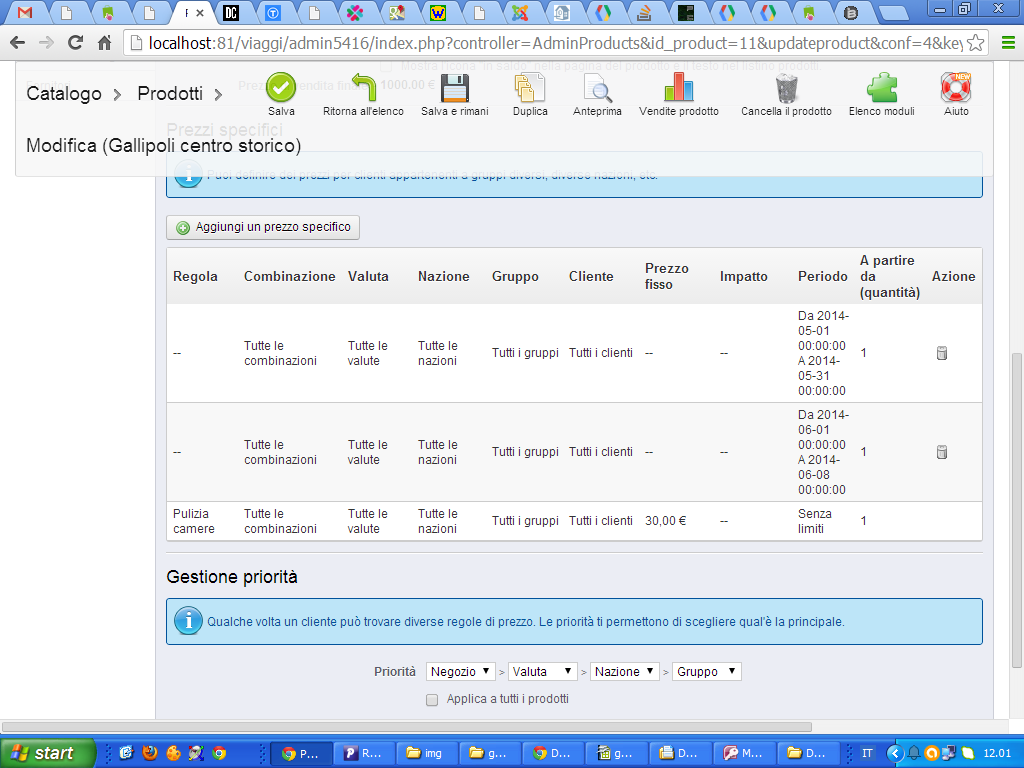This screenshot has width=1024, height=768.
Task: Open Vendite prodotto bar chart icon
Action: pos(679,88)
